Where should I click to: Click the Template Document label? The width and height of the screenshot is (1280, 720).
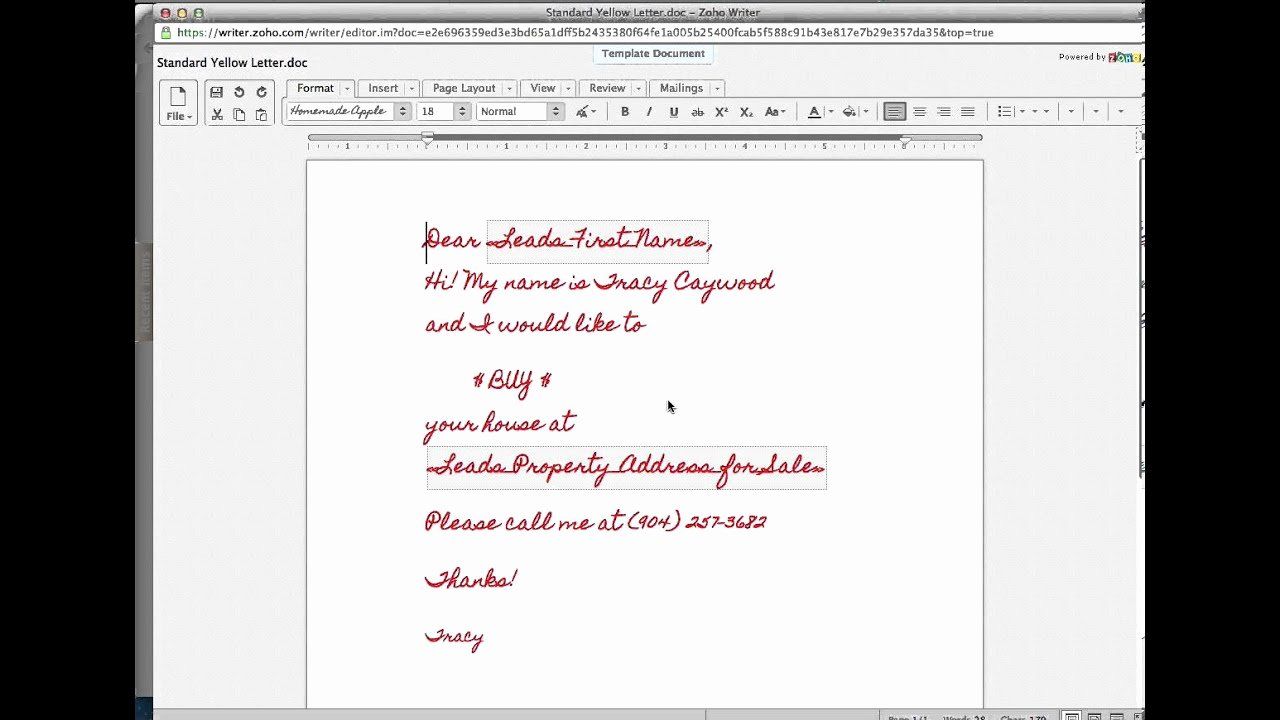653,54
